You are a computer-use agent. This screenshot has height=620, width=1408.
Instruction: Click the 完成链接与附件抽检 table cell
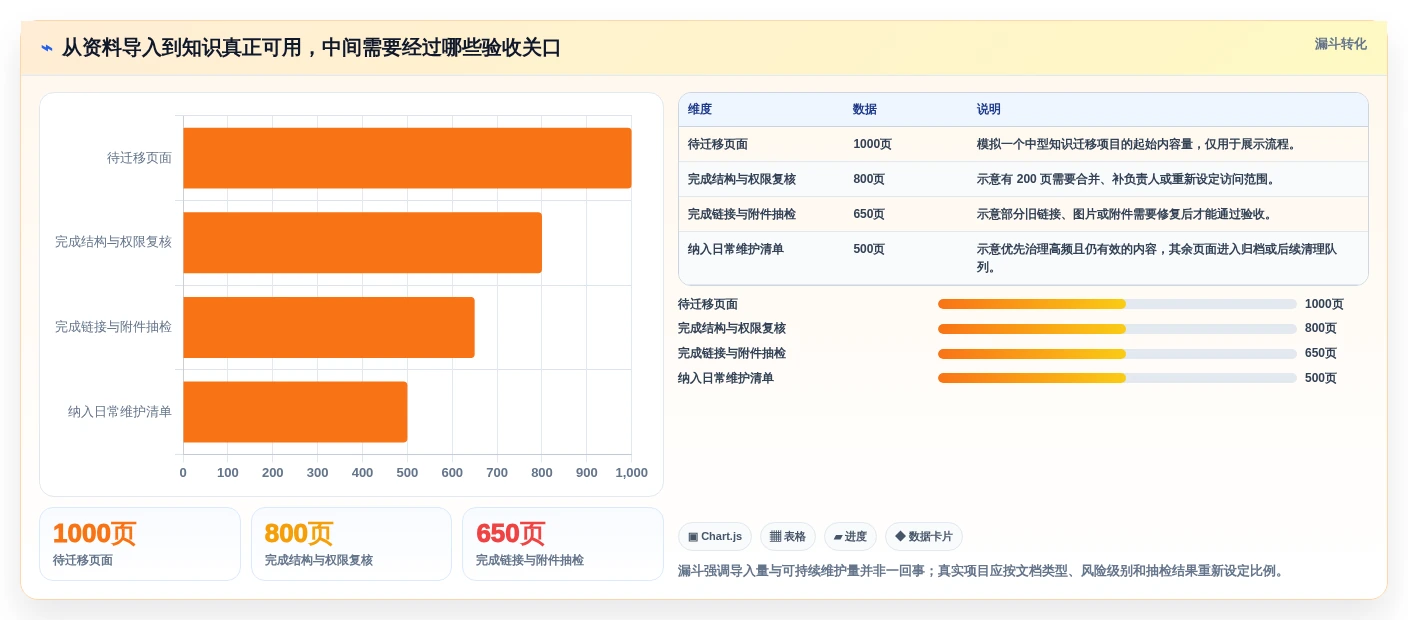[x=742, y=214]
